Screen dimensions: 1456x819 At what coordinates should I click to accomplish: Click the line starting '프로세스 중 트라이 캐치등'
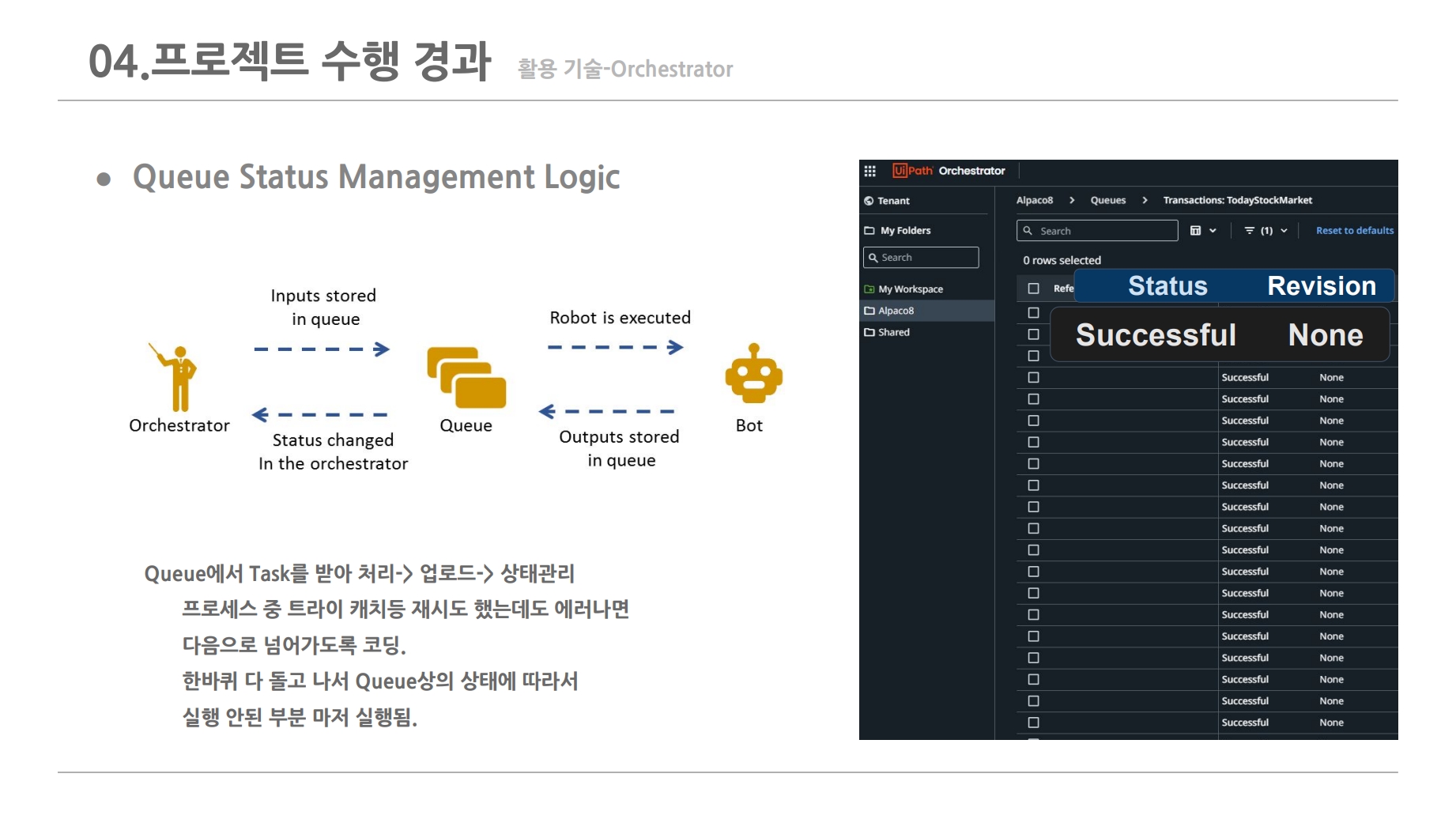click(x=405, y=609)
